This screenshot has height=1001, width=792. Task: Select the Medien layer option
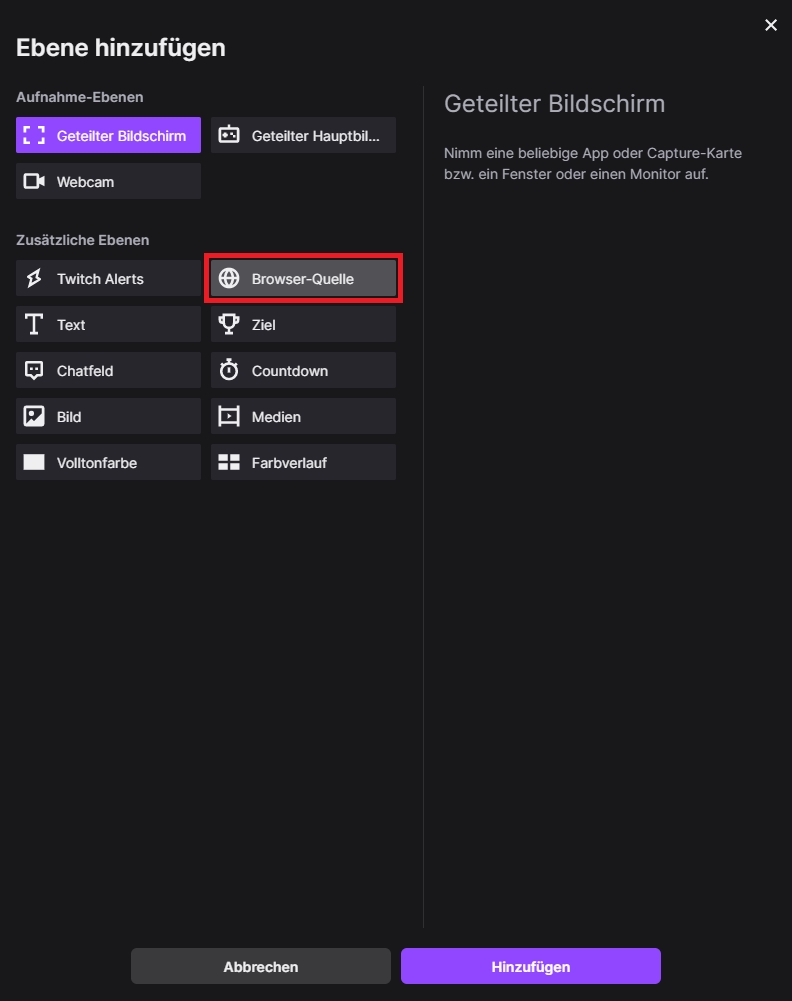pyautogui.click(x=303, y=417)
